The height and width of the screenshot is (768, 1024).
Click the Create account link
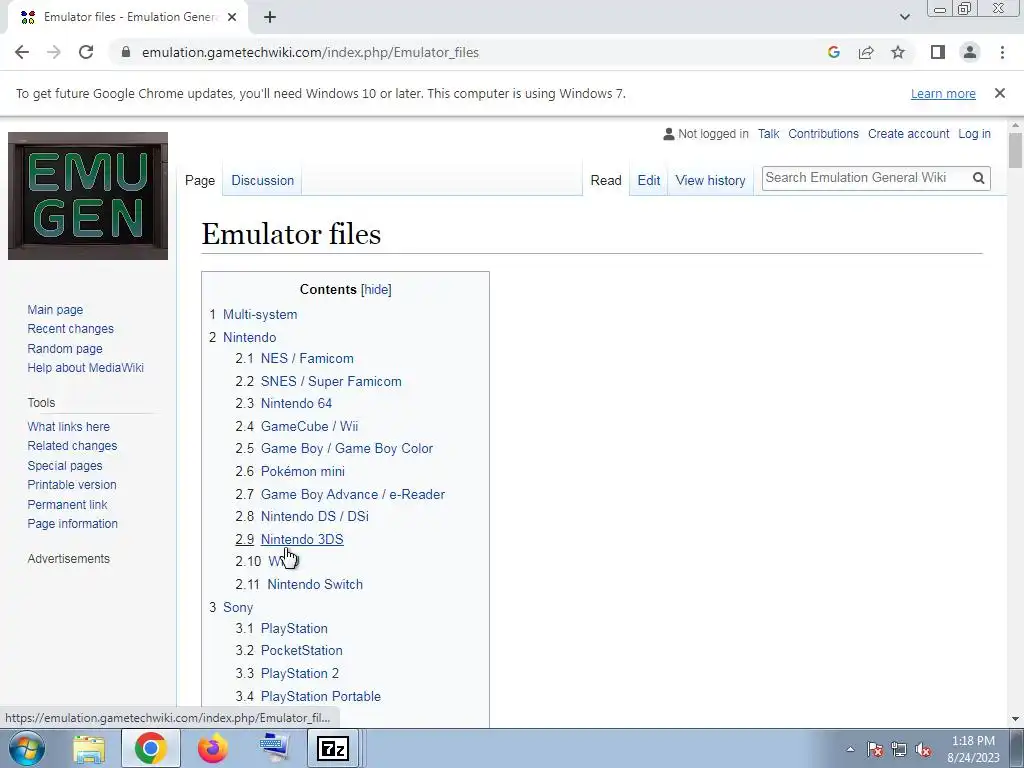(908, 134)
